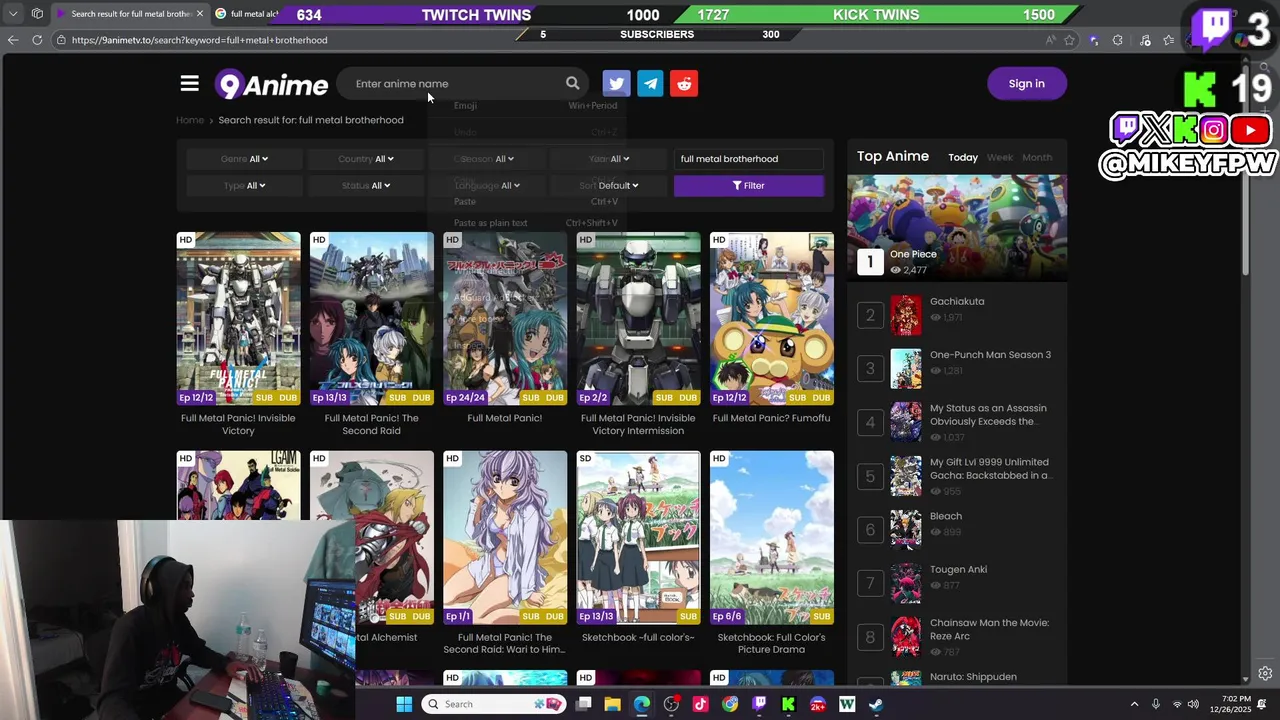Open Steam from the taskbar
The width and height of the screenshot is (1280, 720).
click(876, 704)
